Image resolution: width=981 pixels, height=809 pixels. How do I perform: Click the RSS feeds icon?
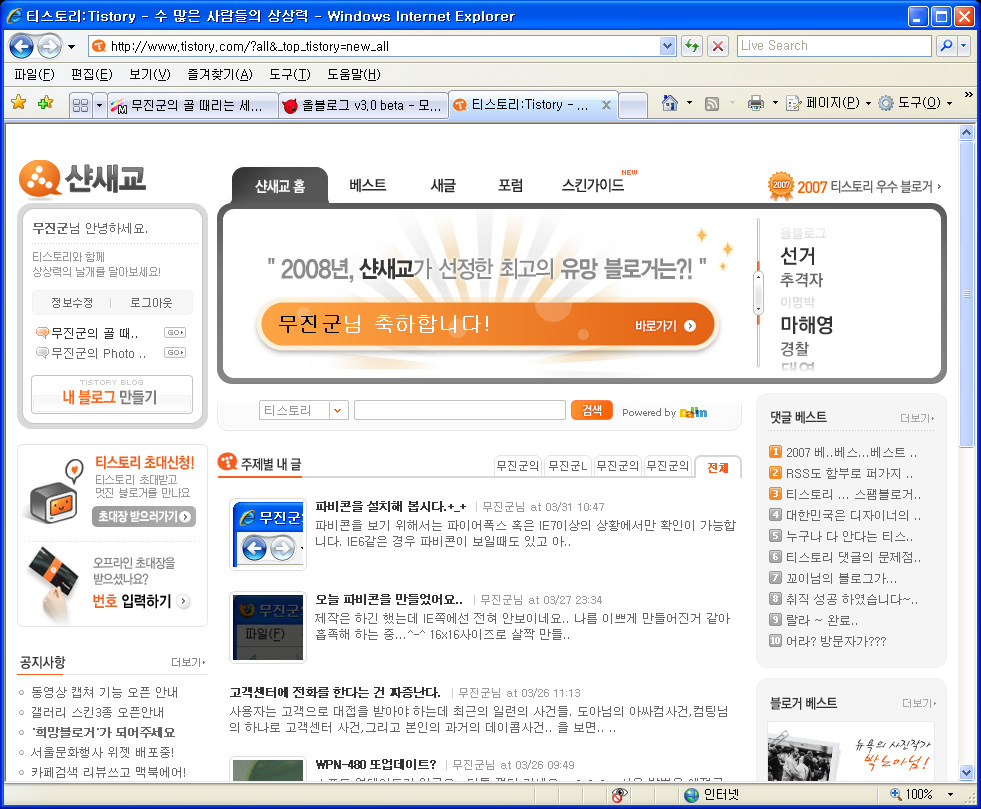point(712,103)
